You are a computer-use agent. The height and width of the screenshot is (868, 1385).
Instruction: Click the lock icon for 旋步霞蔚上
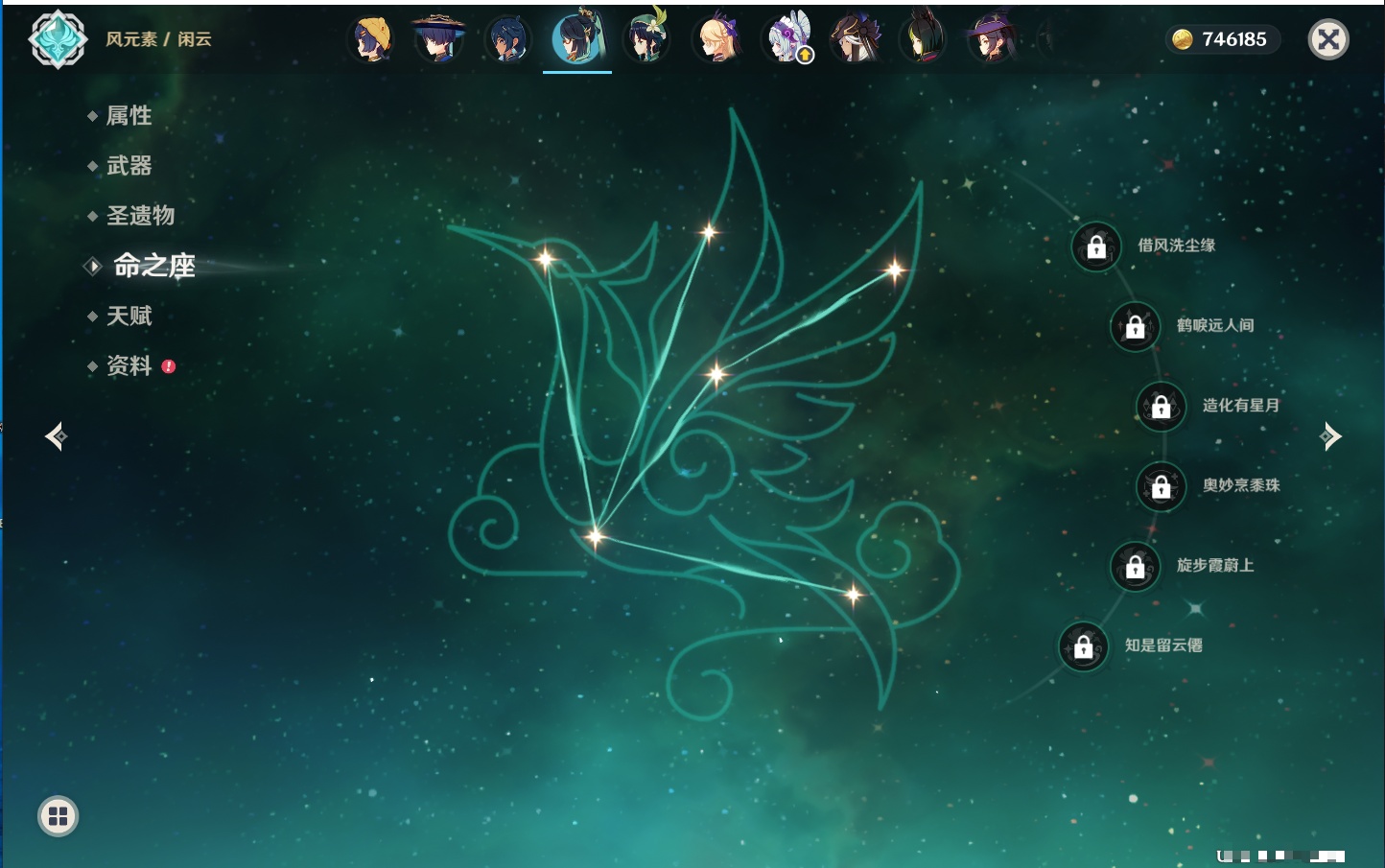point(1135,566)
